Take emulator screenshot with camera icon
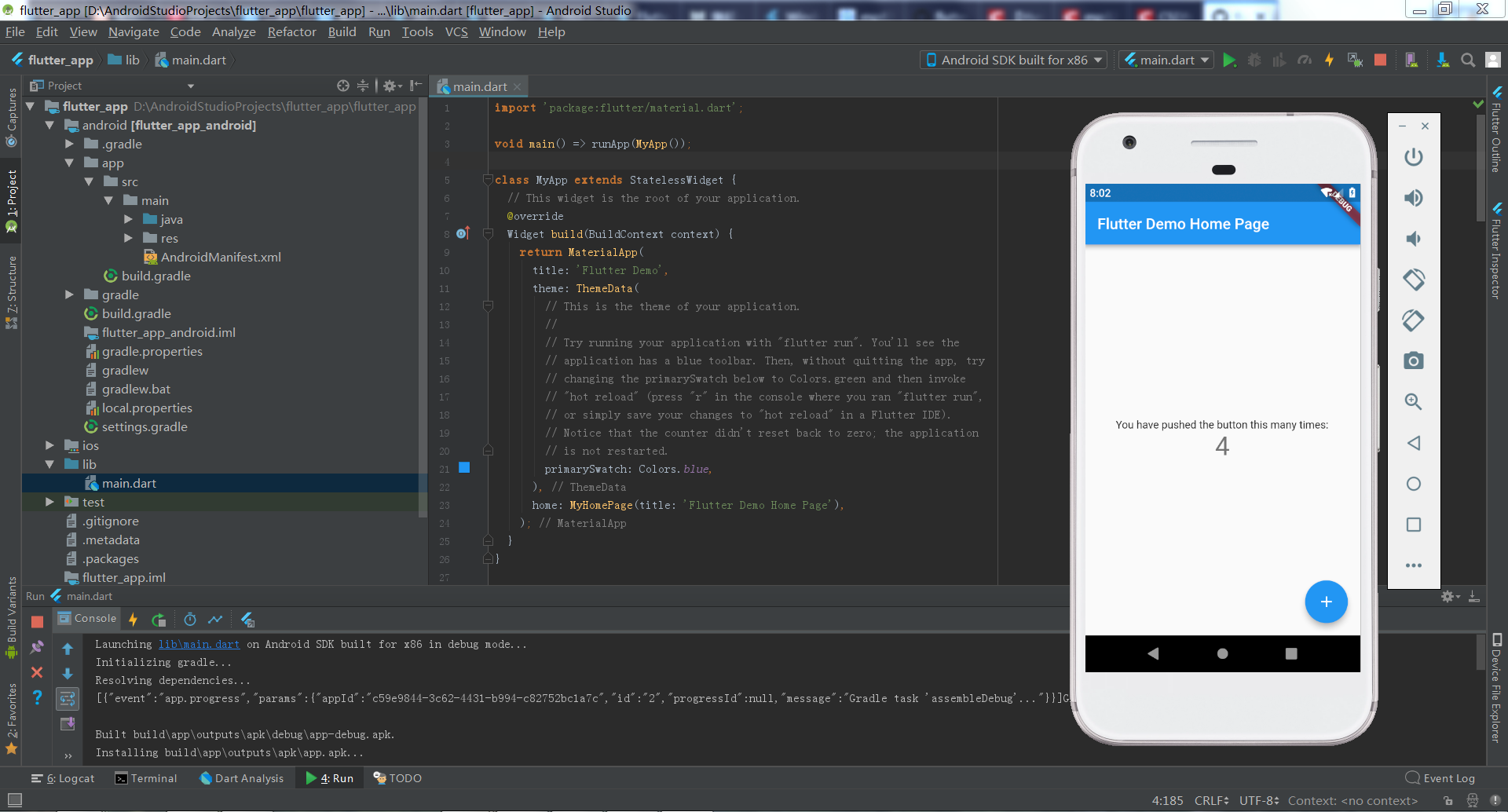1508x812 pixels. [1413, 361]
